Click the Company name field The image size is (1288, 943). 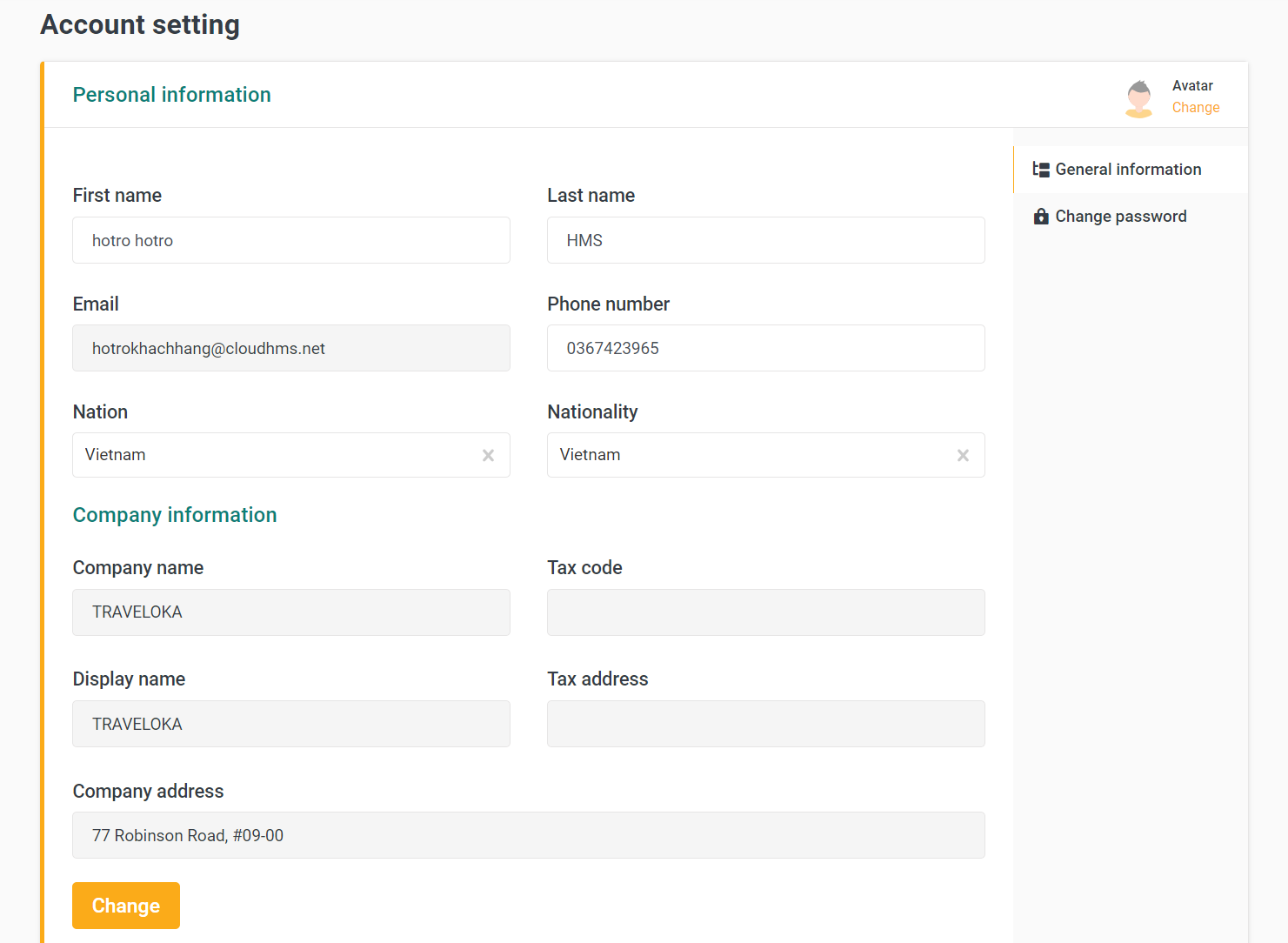(x=290, y=612)
